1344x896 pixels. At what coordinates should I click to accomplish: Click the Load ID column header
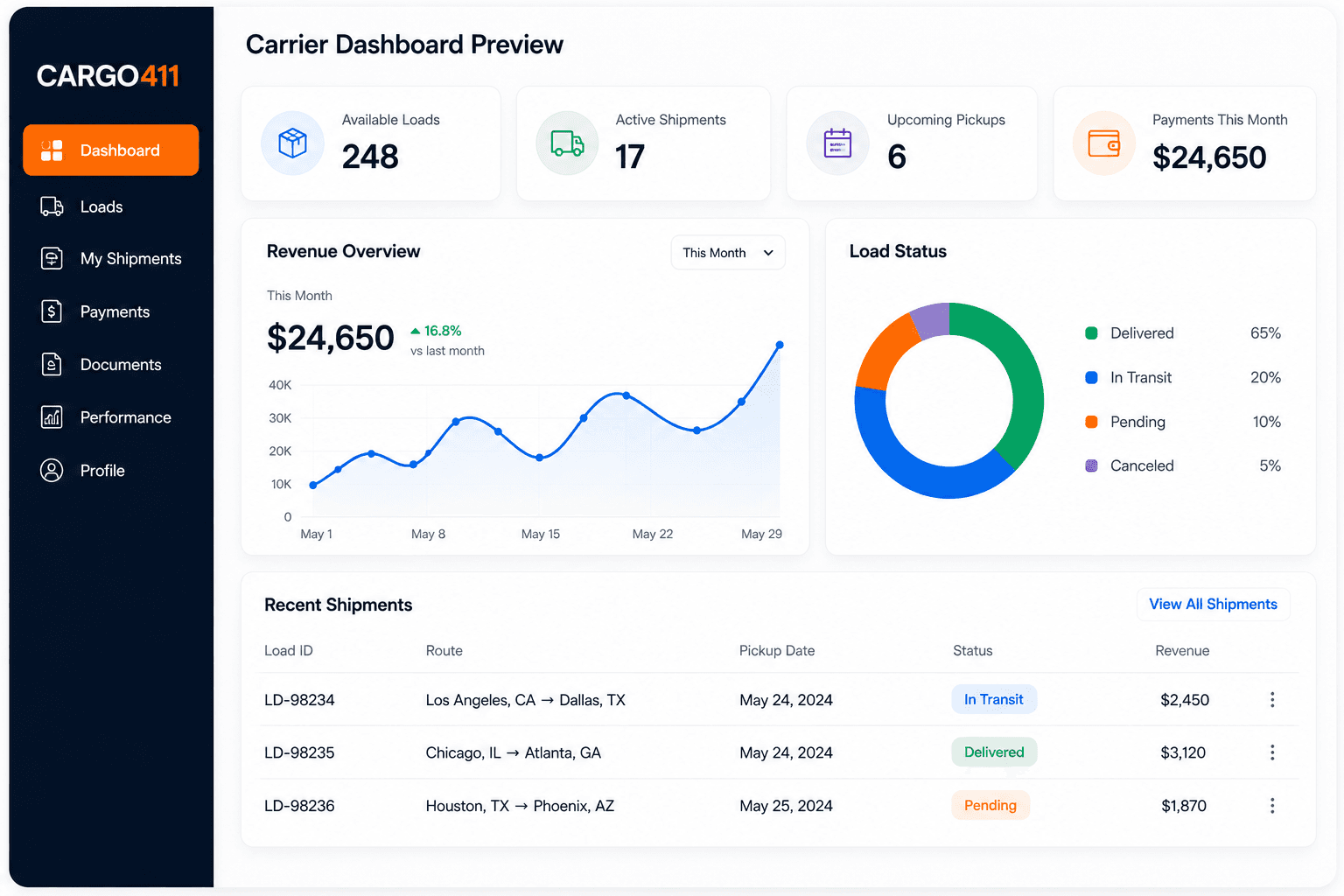[289, 651]
